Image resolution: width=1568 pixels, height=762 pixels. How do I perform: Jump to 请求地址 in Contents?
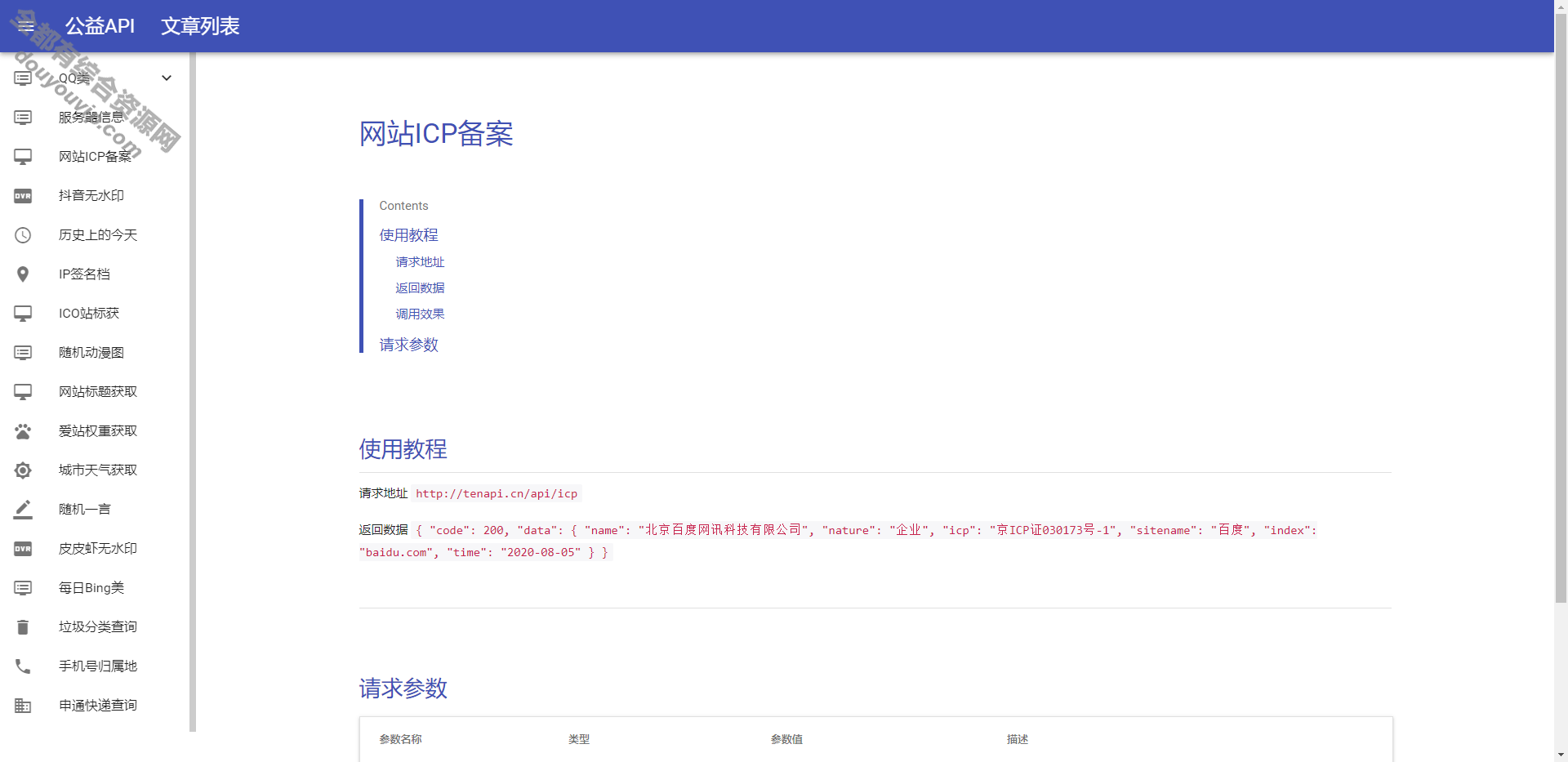pyautogui.click(x=420, y=262)
